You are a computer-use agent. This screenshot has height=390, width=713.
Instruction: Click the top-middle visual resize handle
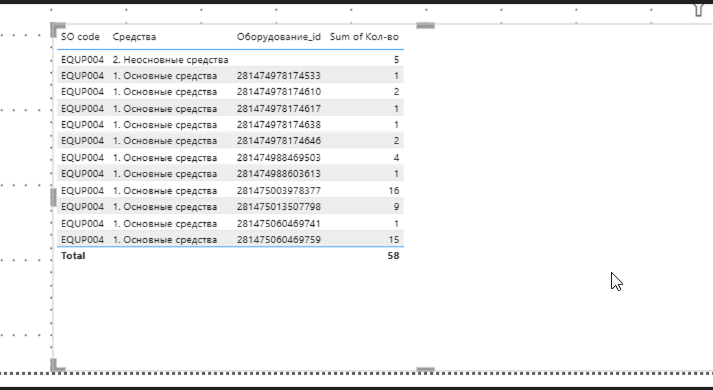click(x=426, y=25)
